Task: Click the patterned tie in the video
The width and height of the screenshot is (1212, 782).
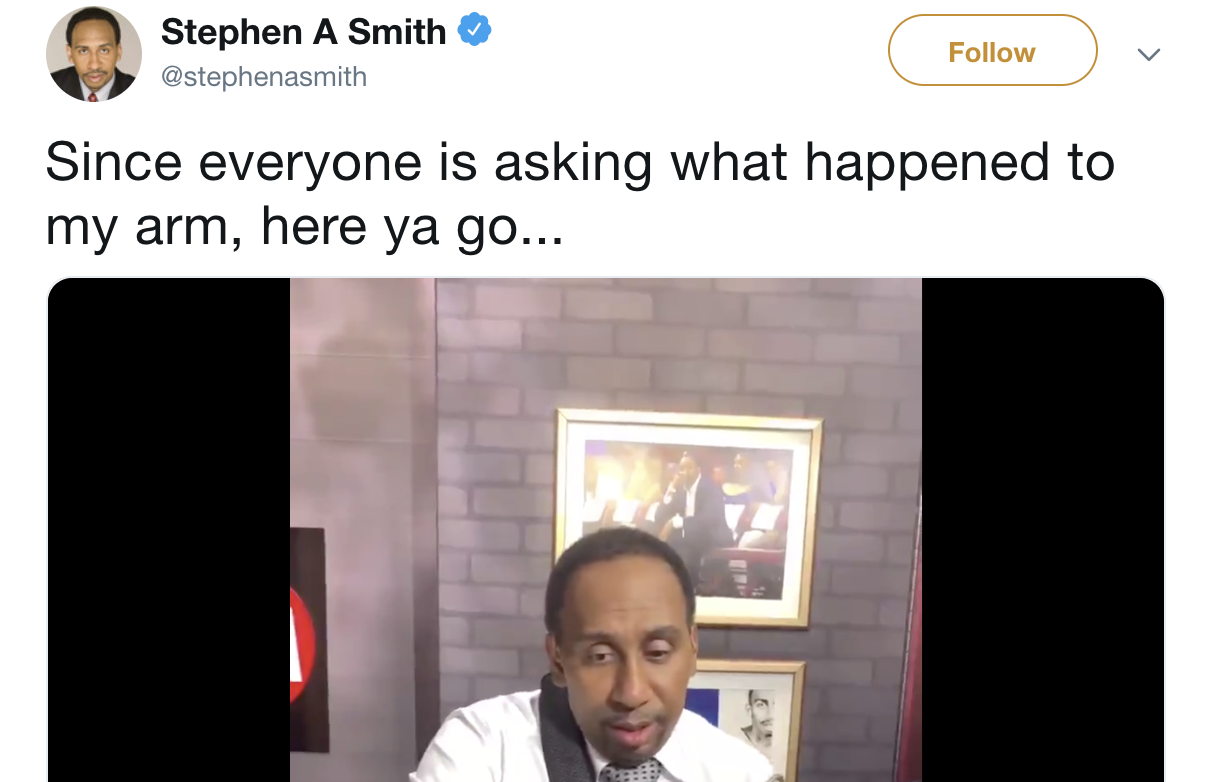Action: pos(630,771)
